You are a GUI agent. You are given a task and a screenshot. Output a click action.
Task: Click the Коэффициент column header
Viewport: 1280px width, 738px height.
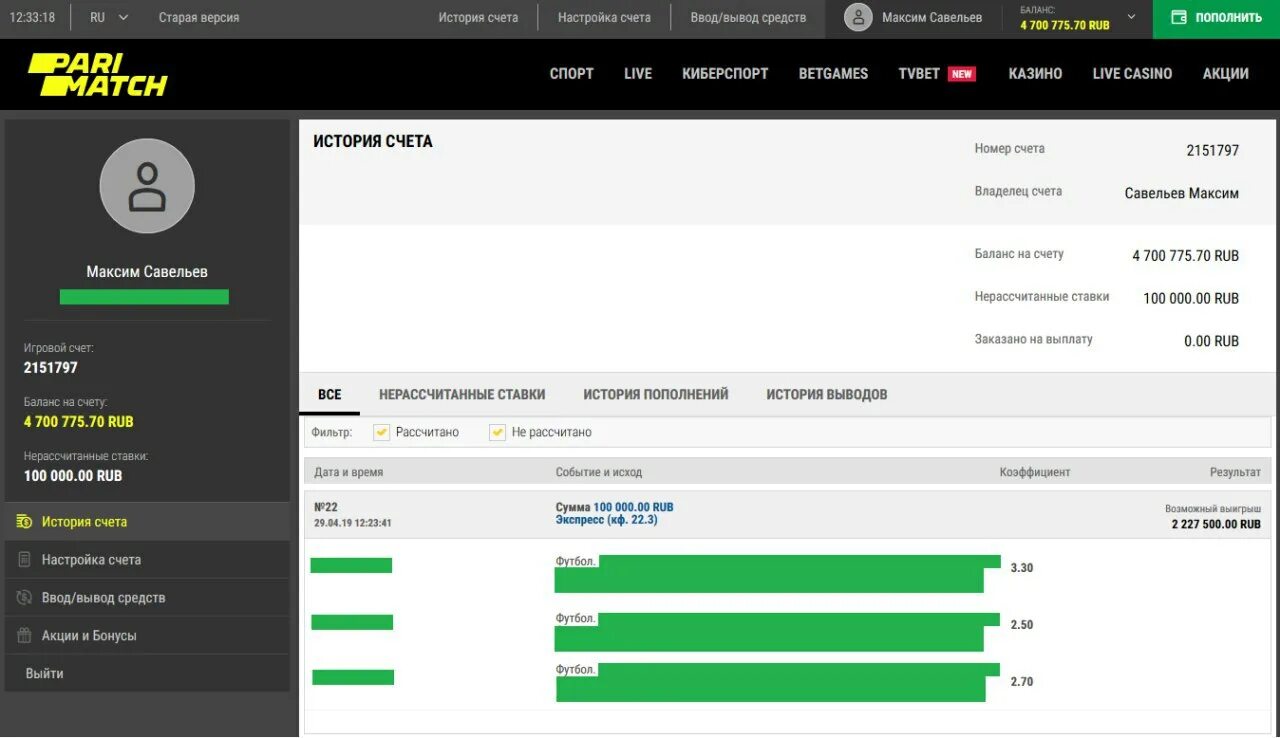[1035, 472]
